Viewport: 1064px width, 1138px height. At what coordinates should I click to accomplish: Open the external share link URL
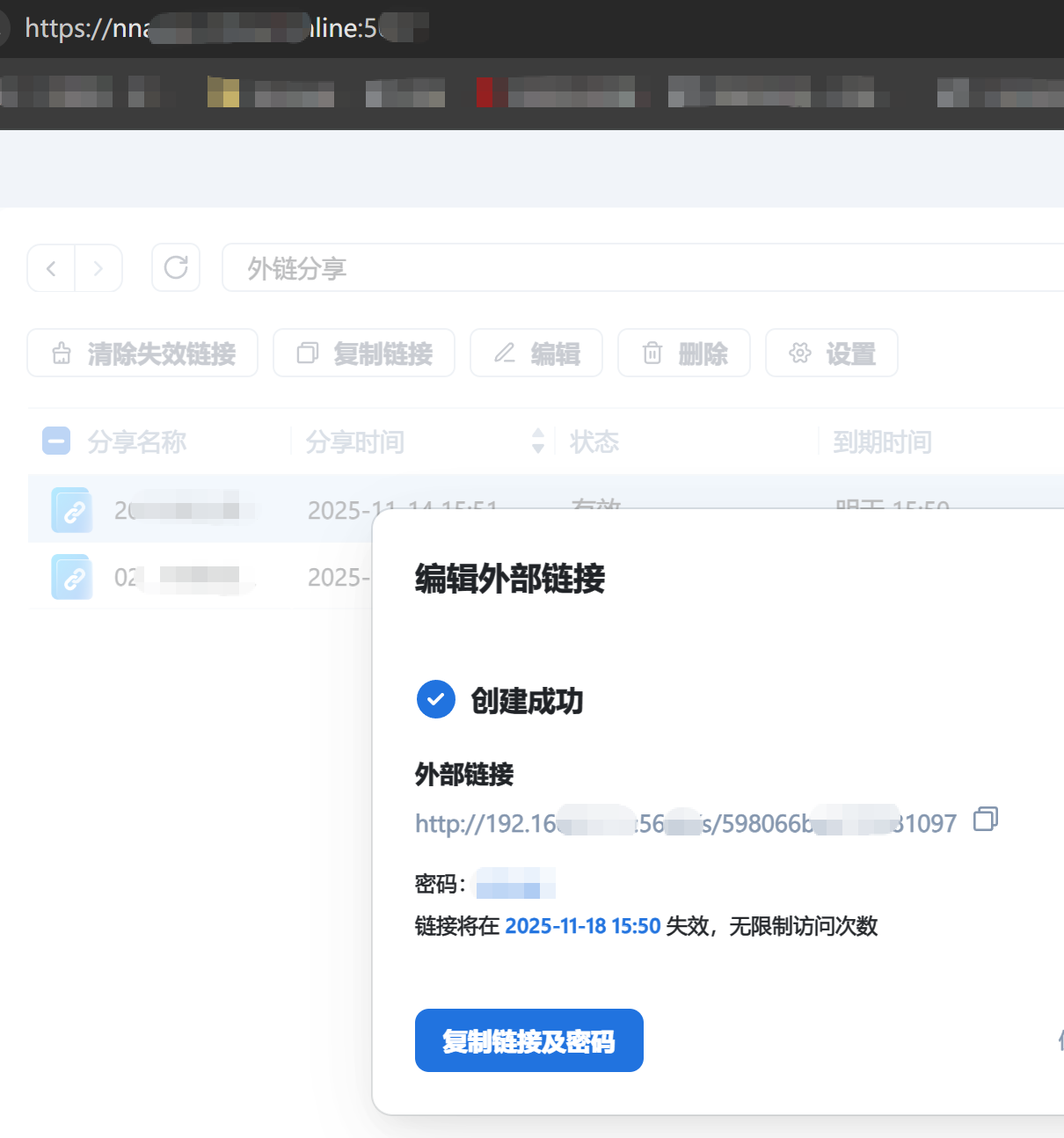tap(685, 823)
